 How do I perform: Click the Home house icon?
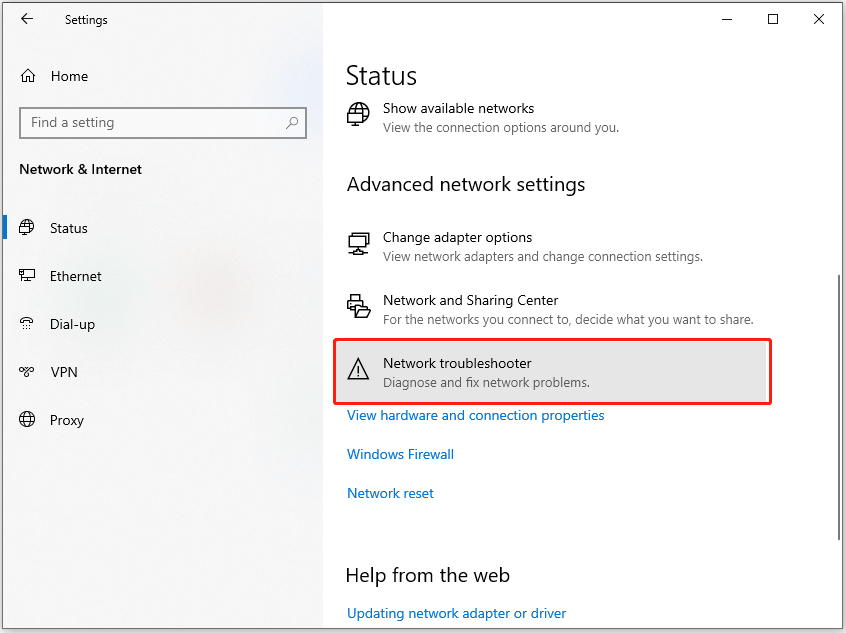(x=28, y=76)
